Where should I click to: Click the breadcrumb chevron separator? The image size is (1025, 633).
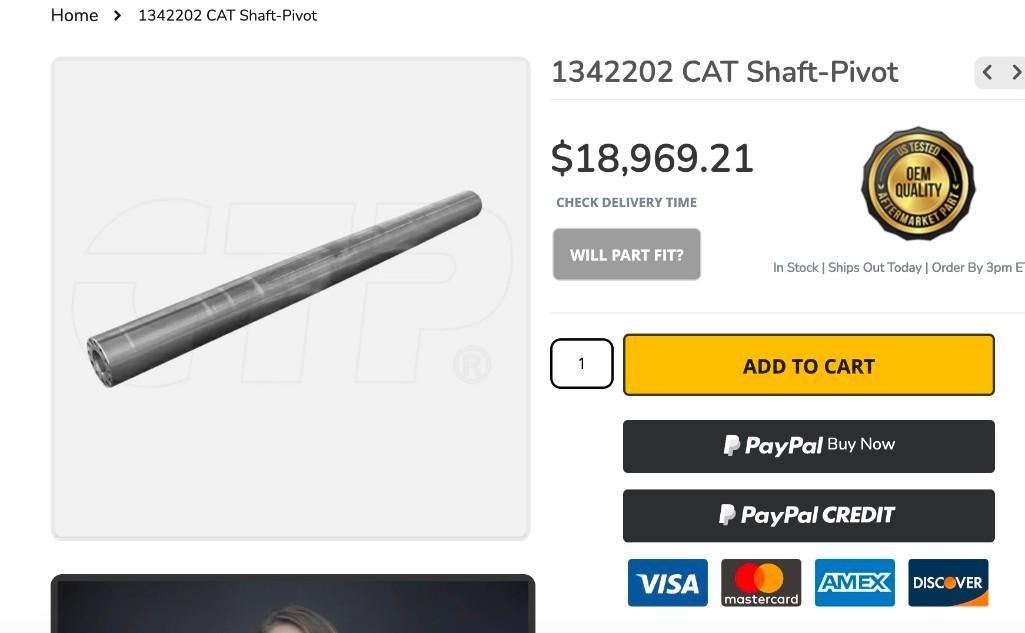pyautogui.click(x=117, y=16)
